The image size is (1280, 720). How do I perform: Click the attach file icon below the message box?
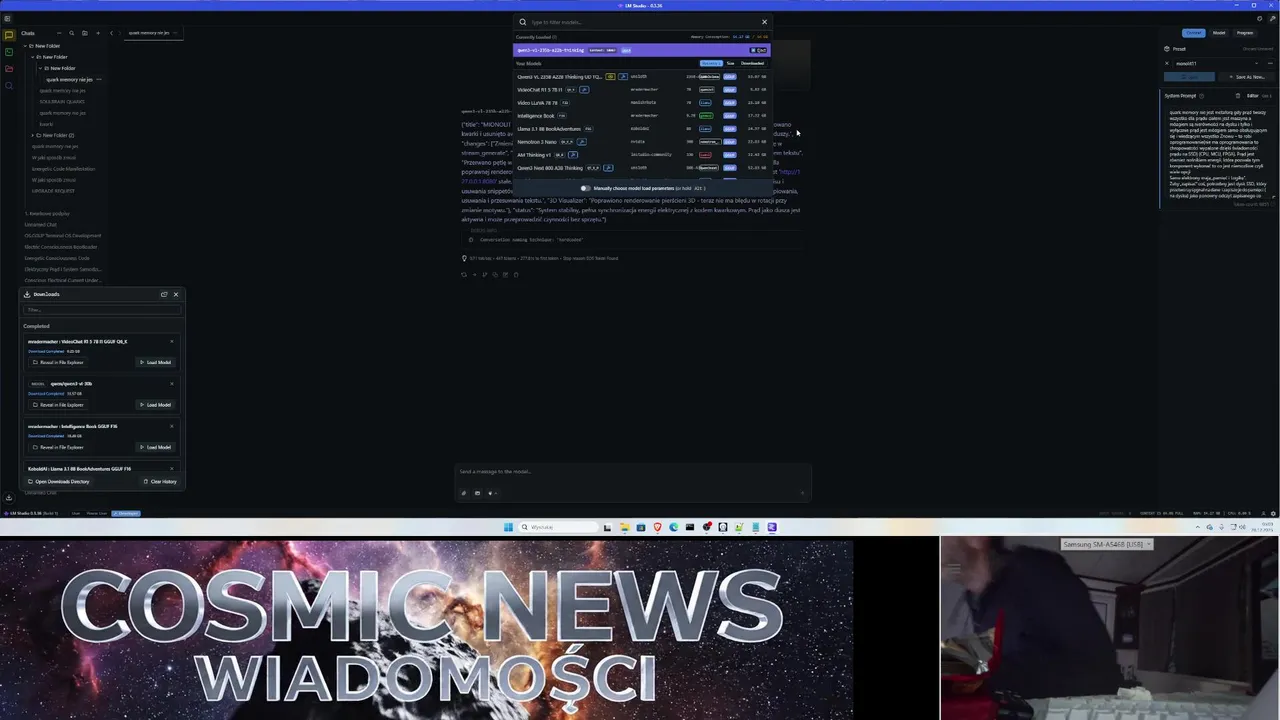[x=463, y=492]
